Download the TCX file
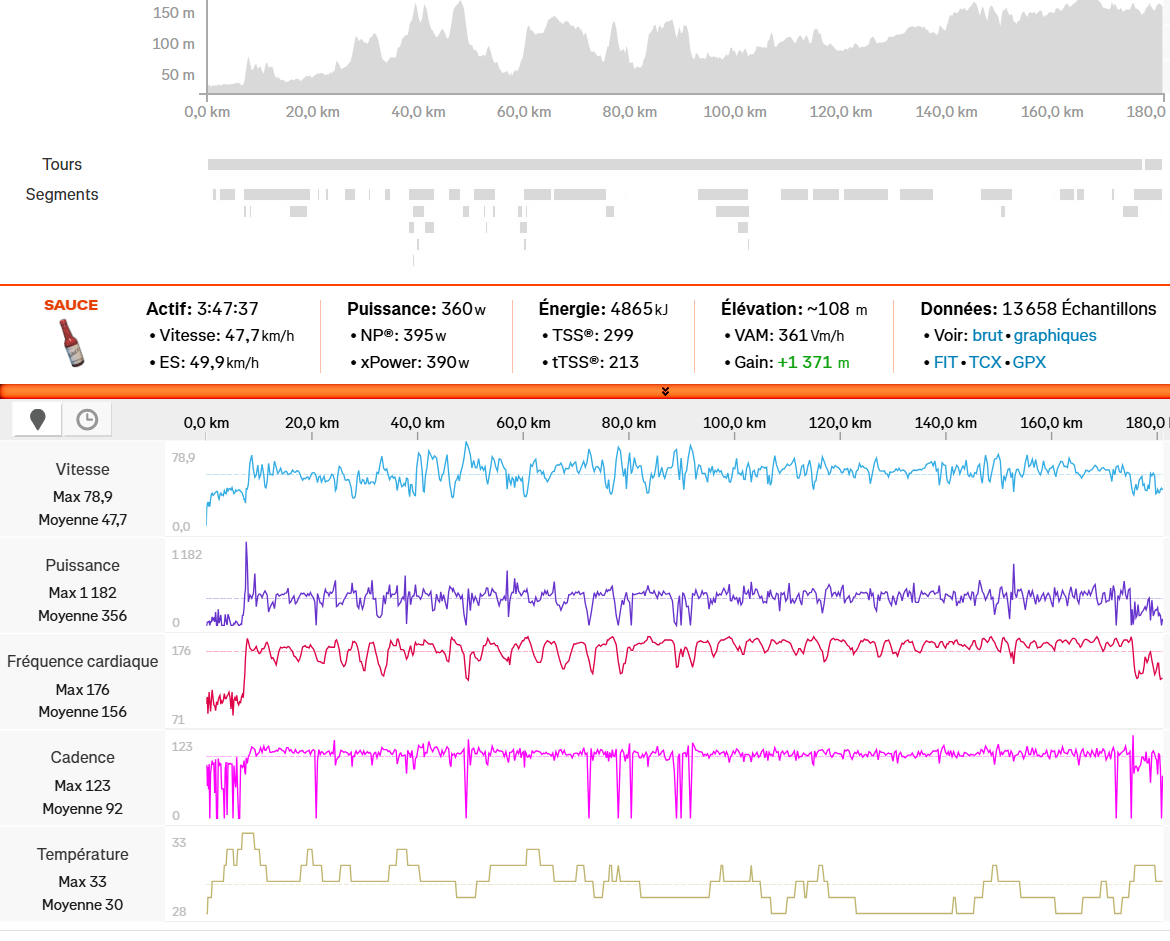Image resolution: width=1170 pixels, height=941 pixels. [985, 362]
